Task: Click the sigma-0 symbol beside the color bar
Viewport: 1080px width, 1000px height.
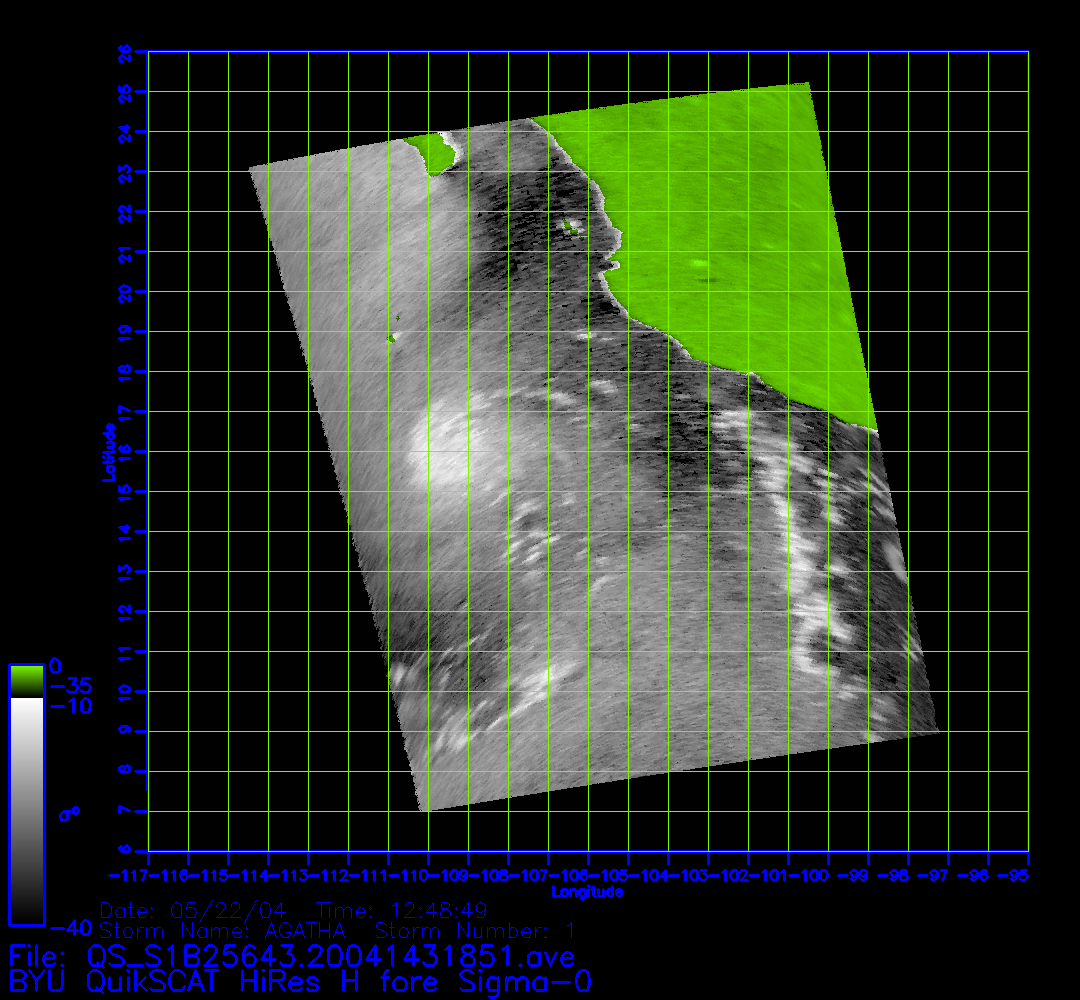Action: (69, 813)
